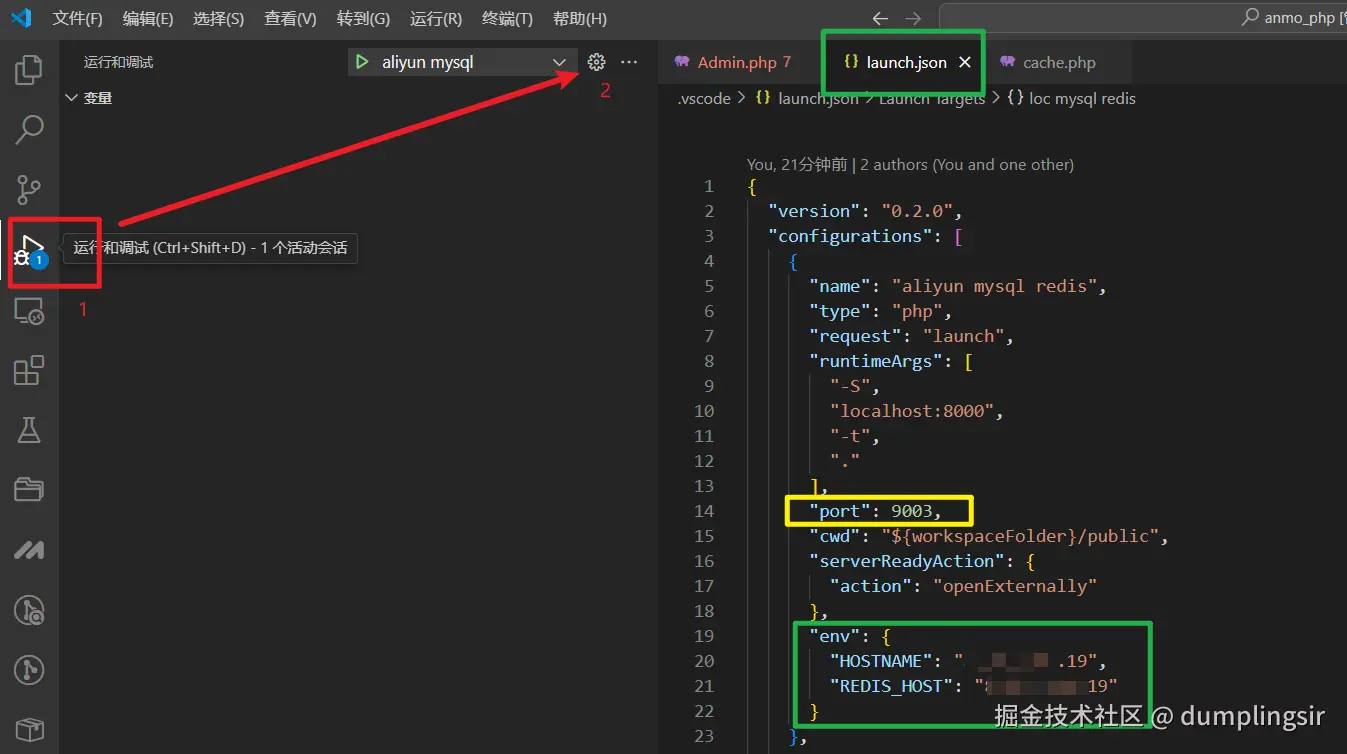
Task: Click the "openExternally" action value
Action: 1015,586
